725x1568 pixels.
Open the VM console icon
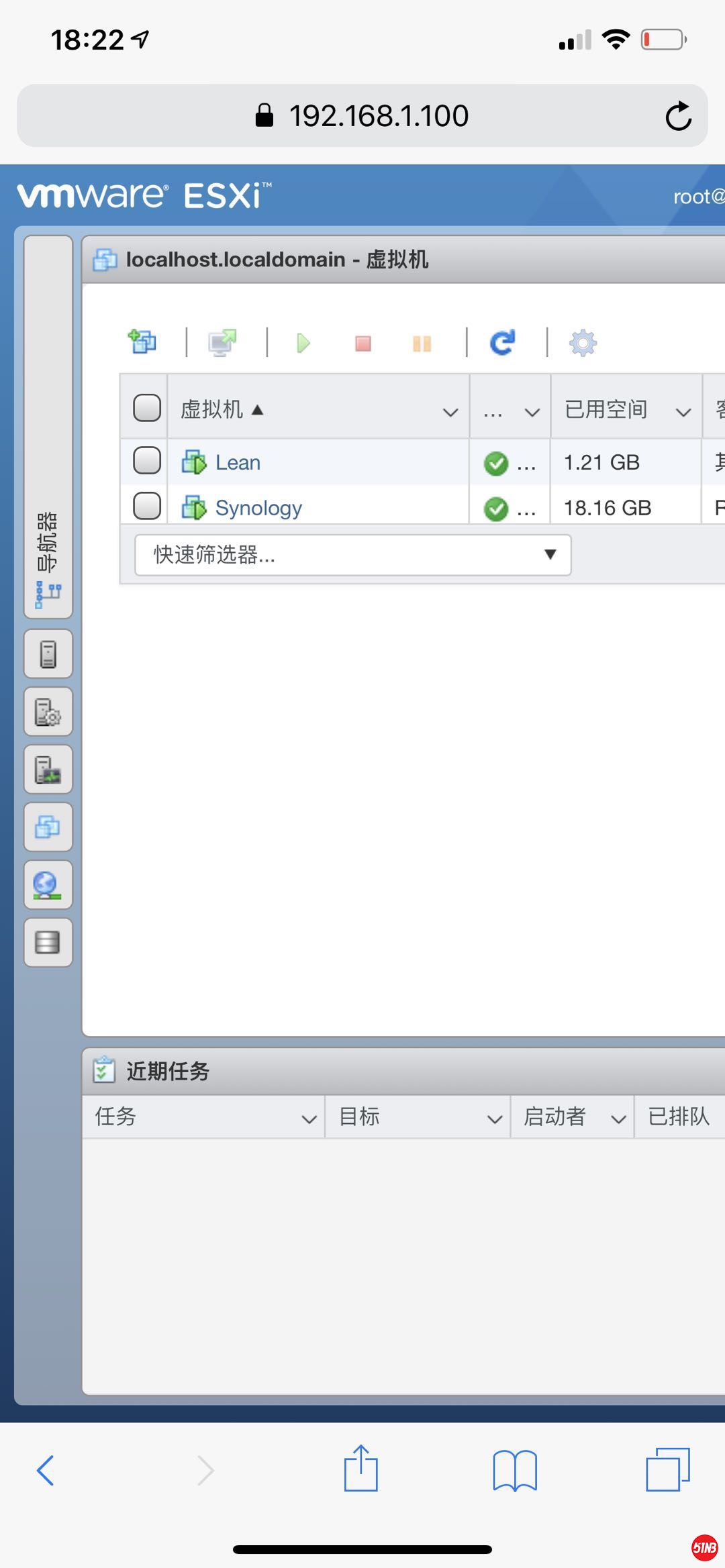222,342
